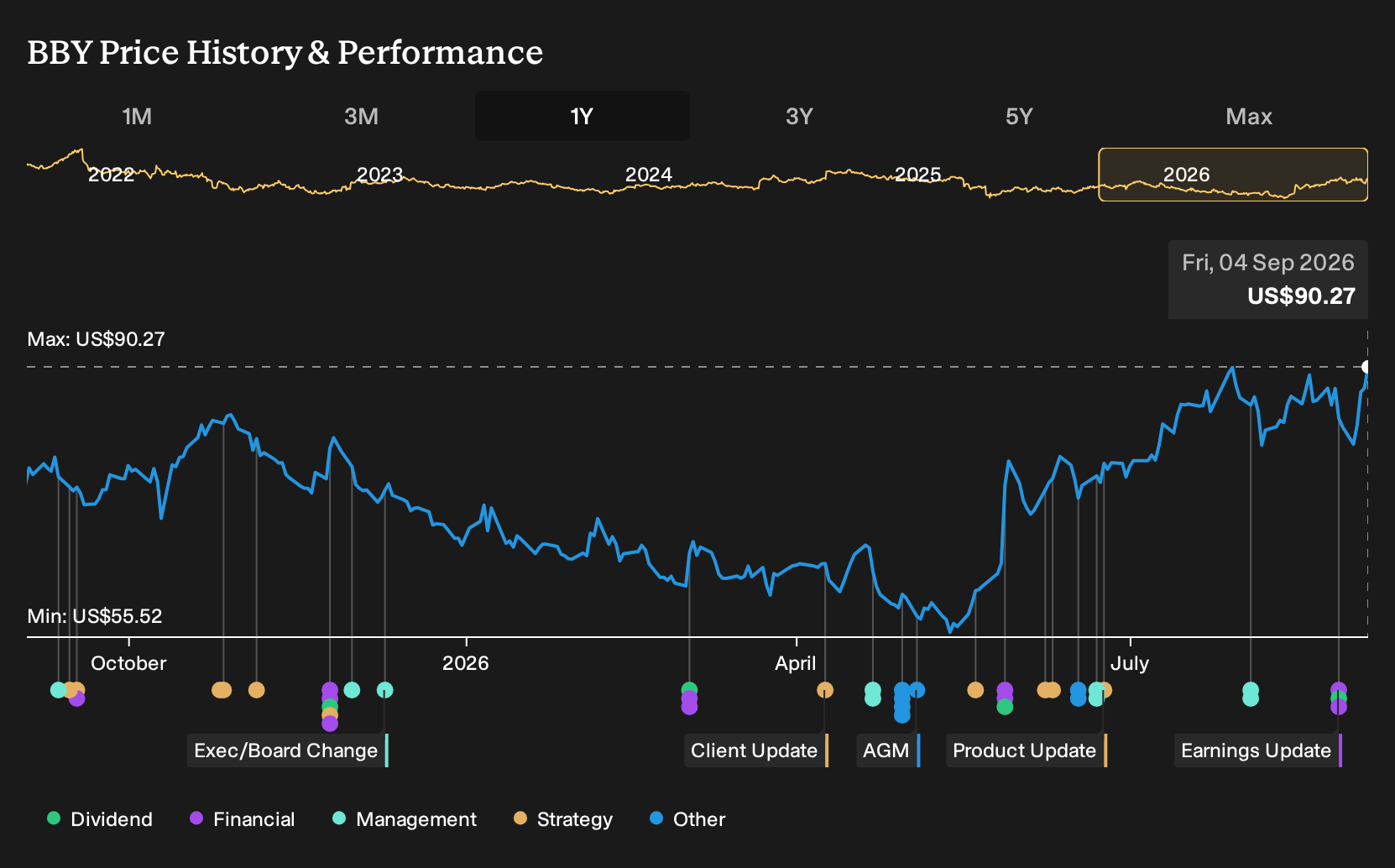This screenshot has width=1395, height=868.
Task: Click the 2024 label in overview chart
Action: click(x=648, y=175)
